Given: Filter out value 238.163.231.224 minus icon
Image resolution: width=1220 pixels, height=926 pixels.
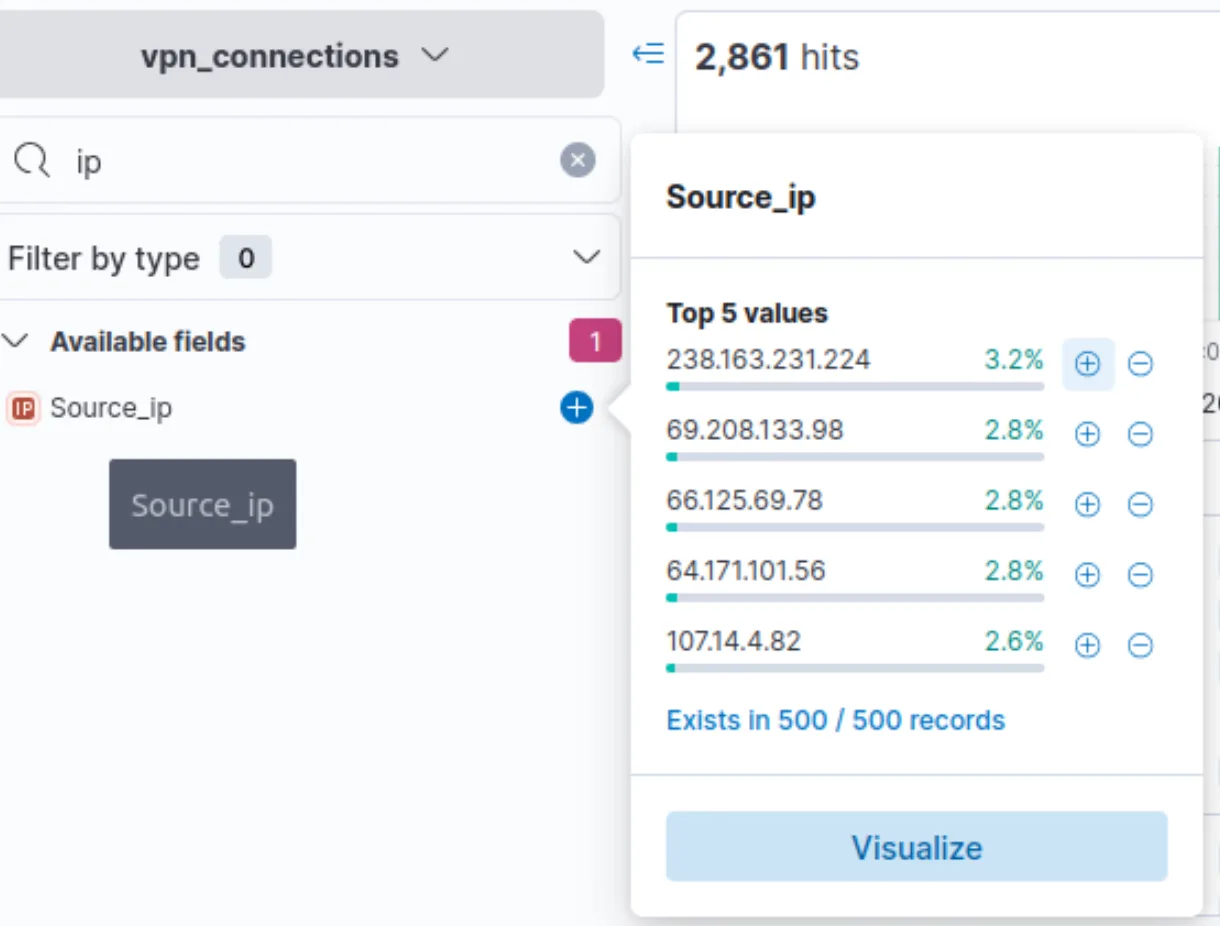Looking at the screenshot, I should pos(1140,364).
